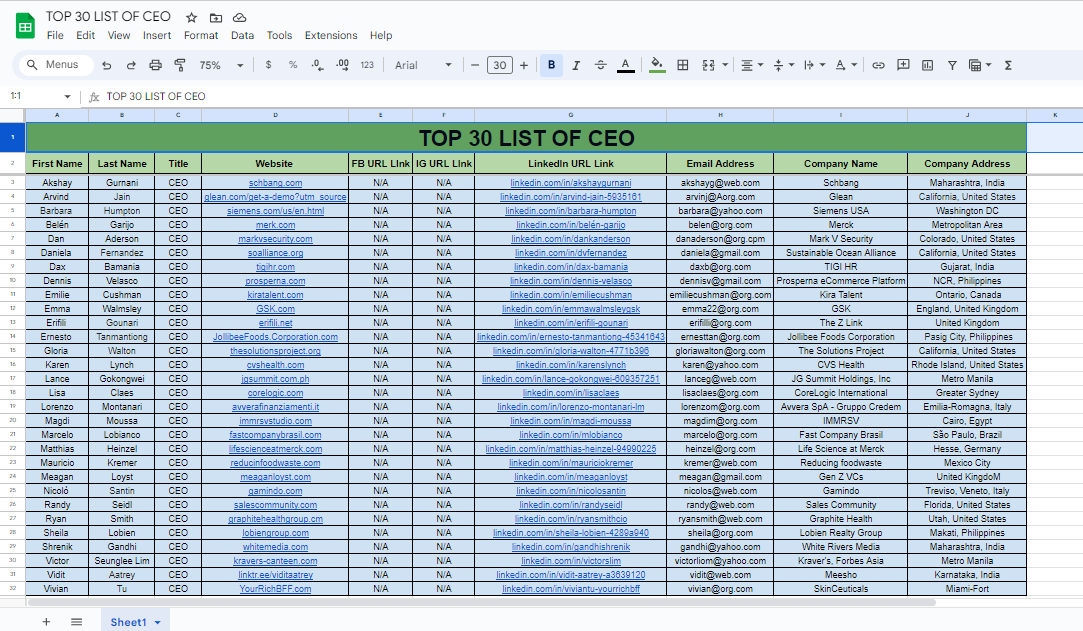1083x631 pixels.
Task: Open the fill color picker
Action: tap(657, 65)
